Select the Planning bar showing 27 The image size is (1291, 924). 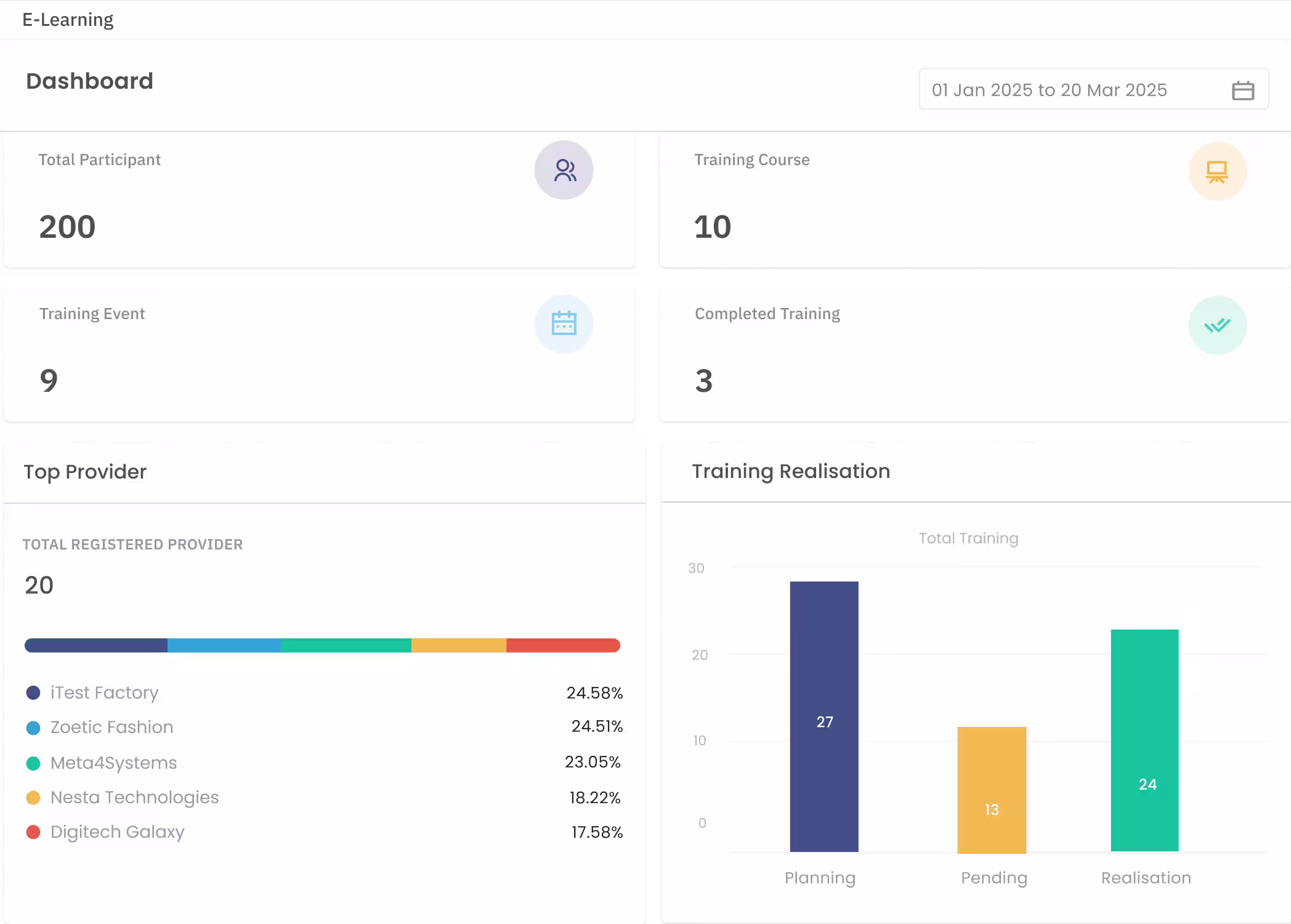tap(824, 716)
